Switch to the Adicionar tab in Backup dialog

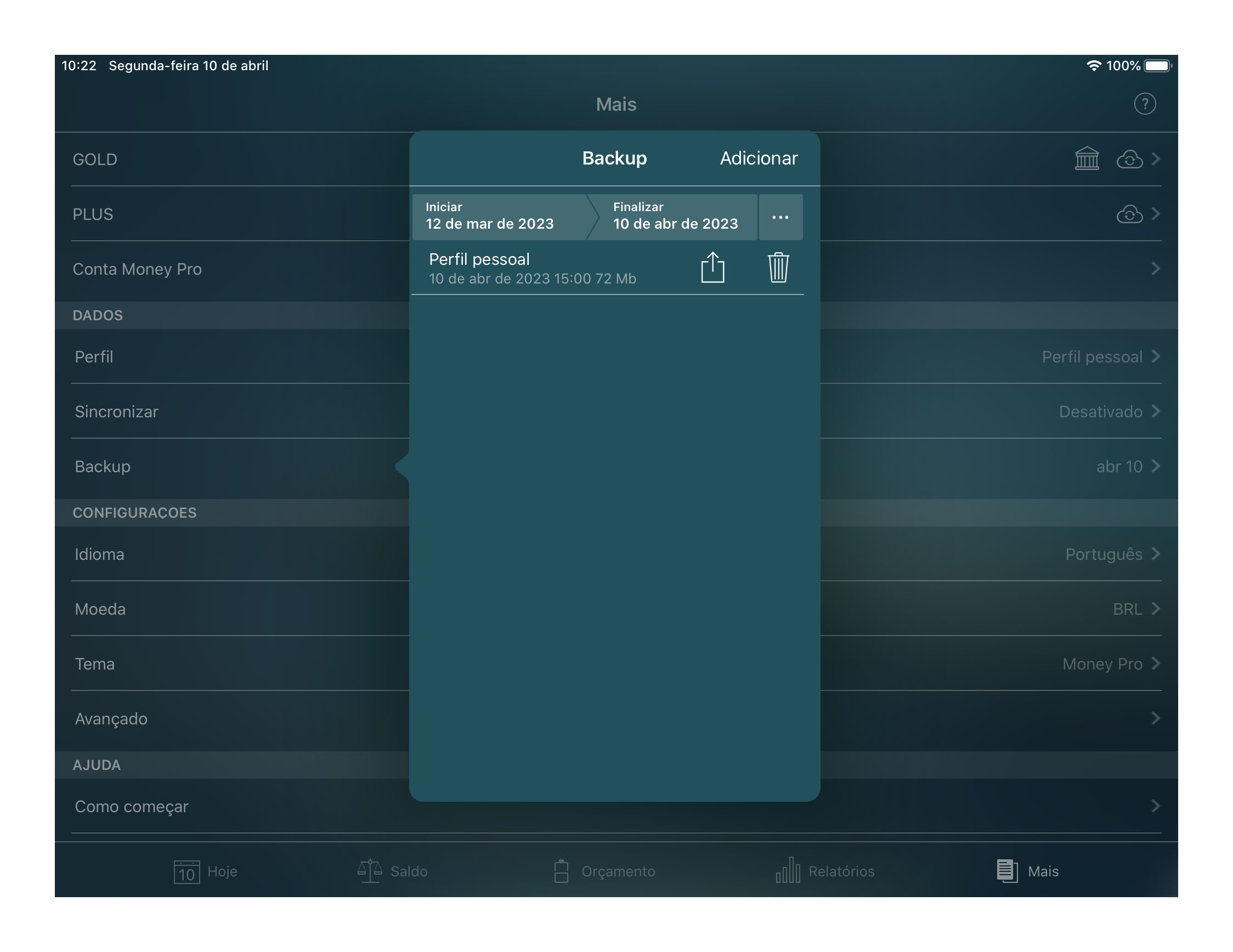point(758,158)
